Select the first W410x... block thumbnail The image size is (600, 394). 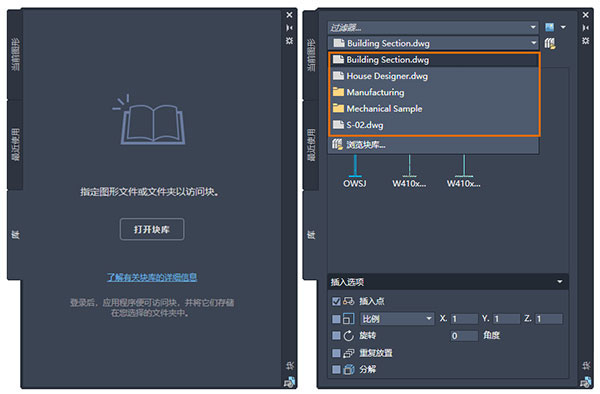coord(409,171)
